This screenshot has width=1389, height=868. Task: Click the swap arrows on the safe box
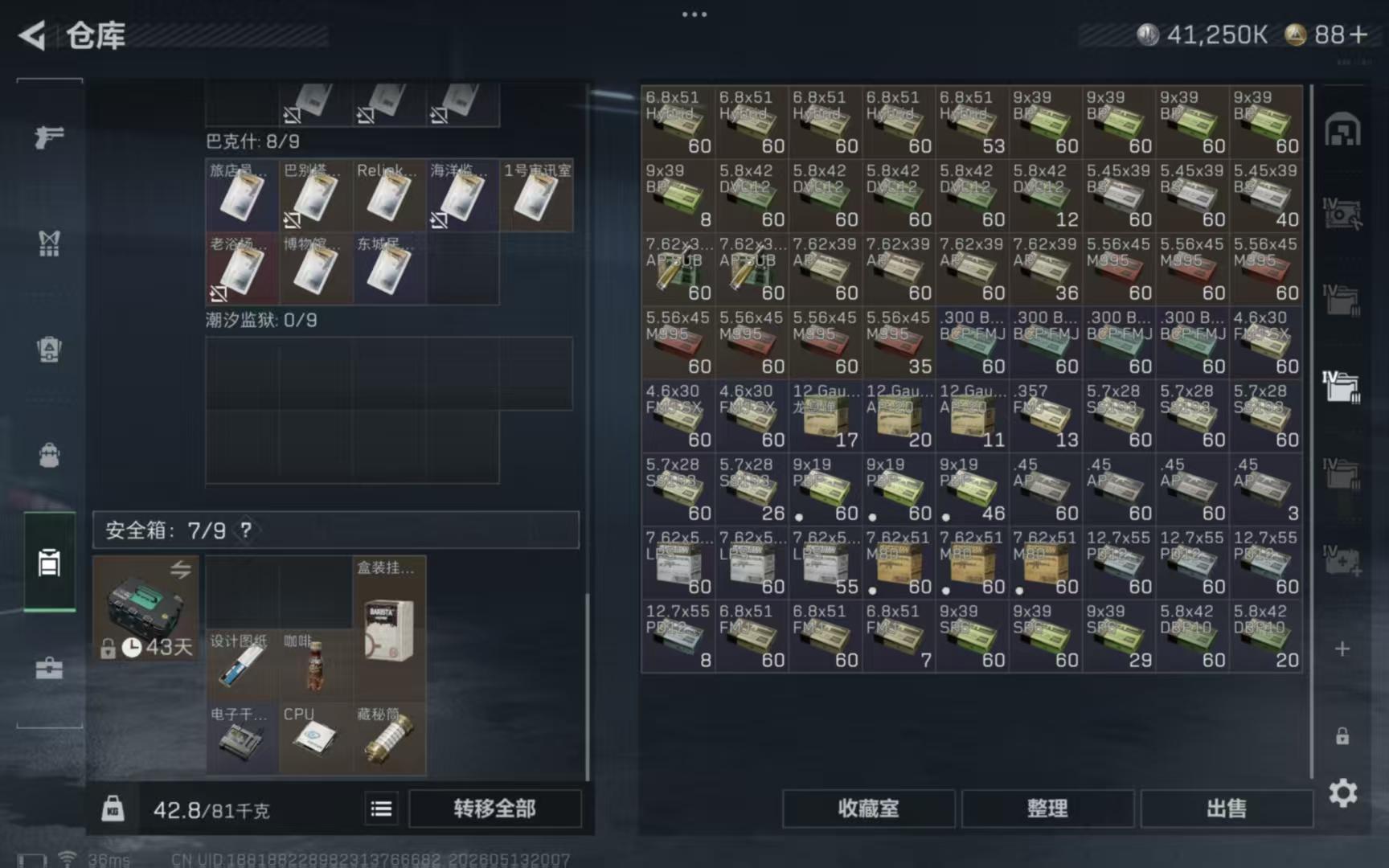tap(180, 569)
